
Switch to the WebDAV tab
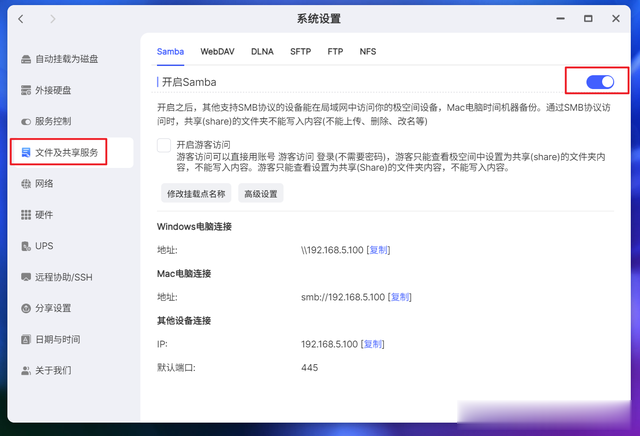point(217,52)
